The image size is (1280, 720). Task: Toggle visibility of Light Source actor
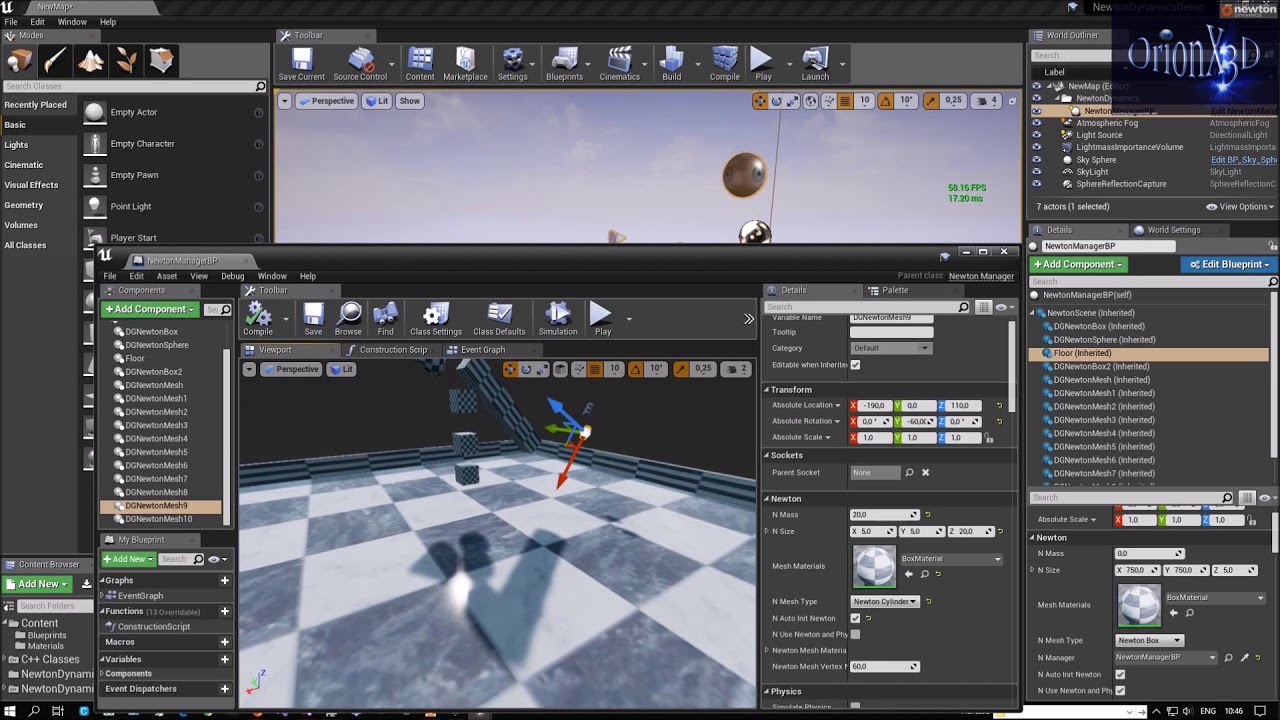point(1036,135)
